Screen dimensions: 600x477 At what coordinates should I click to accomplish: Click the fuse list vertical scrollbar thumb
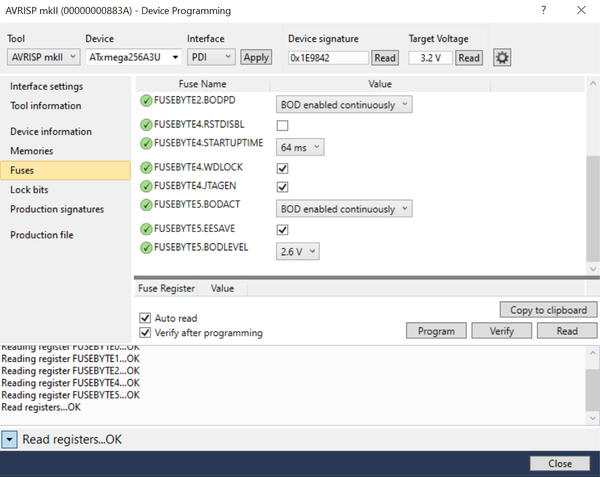pos(593,208)
